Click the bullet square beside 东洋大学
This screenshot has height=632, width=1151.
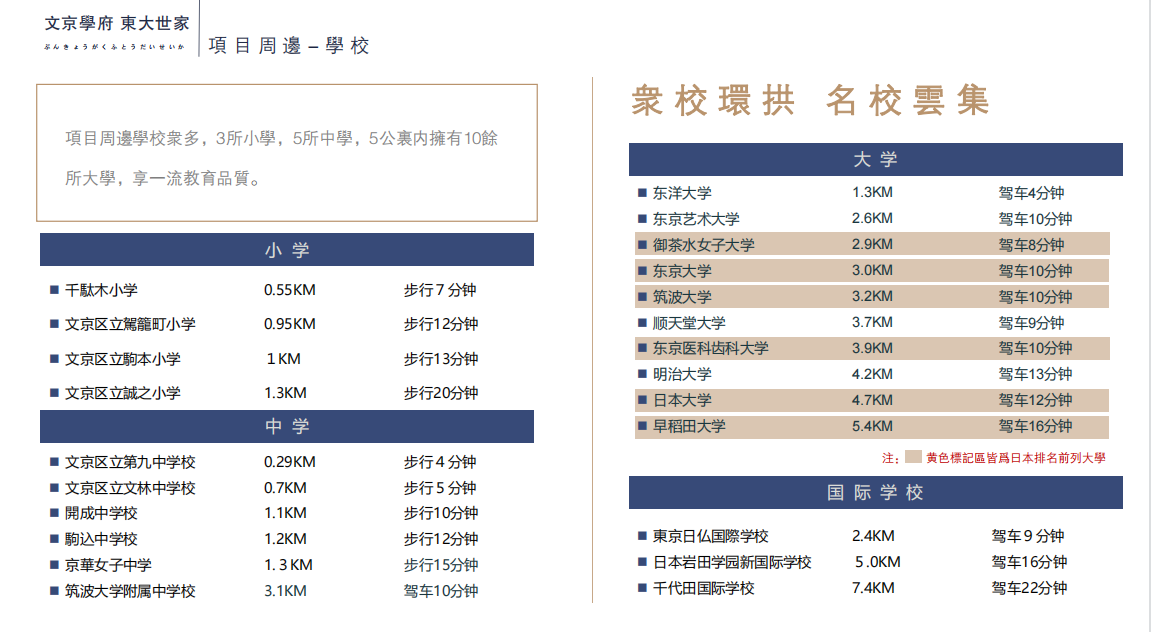[642, 193]
